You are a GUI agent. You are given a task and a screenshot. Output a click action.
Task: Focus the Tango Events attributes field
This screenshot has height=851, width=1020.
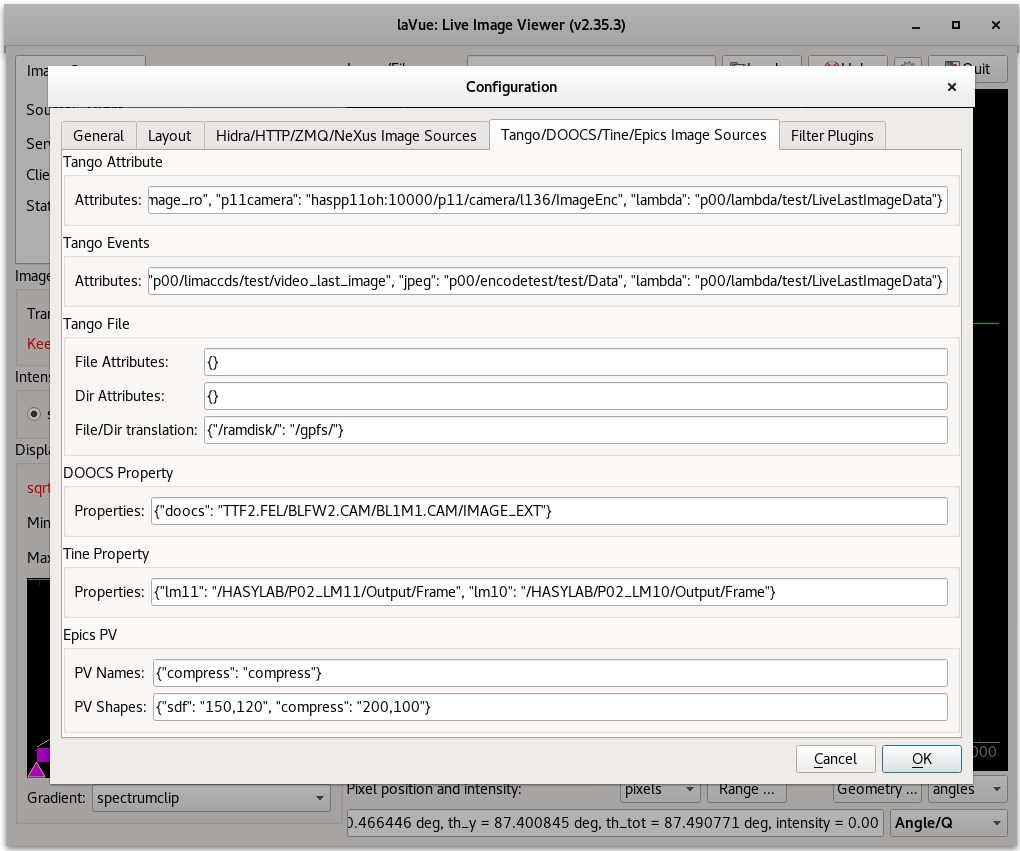pos(547,282)
